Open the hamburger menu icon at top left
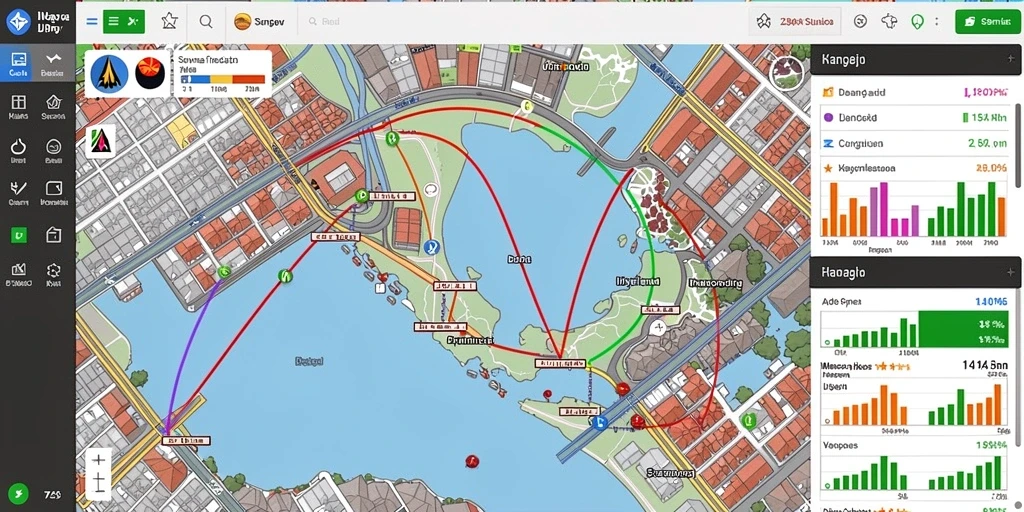Screen dimensions: 1024x512 pyautogui.click(x=91, y=22)
